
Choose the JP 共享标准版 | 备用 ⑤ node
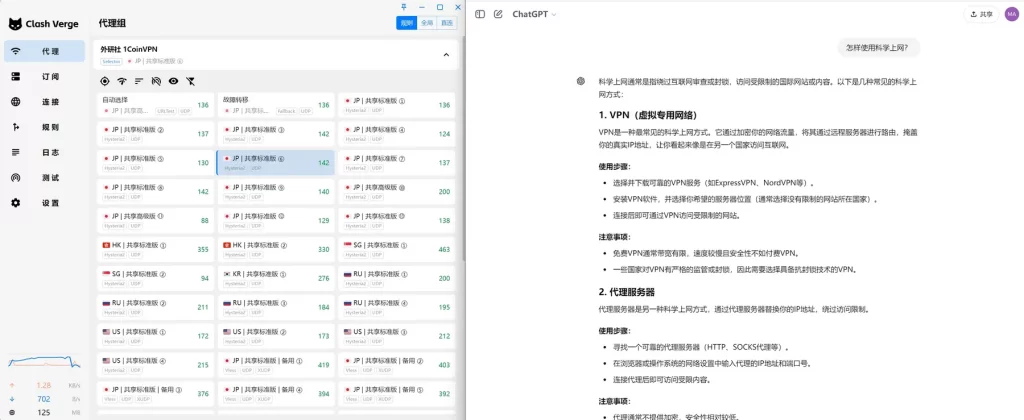[x=396, y=393]
